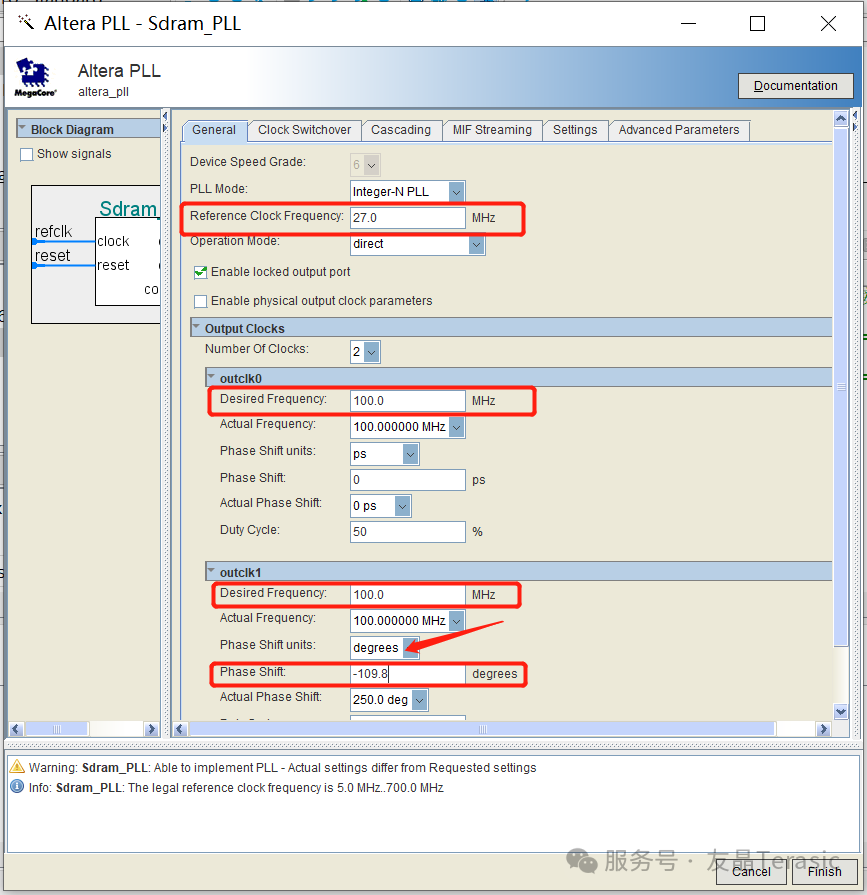Click the MegaCore logo icon

click(x=36, y=77)
